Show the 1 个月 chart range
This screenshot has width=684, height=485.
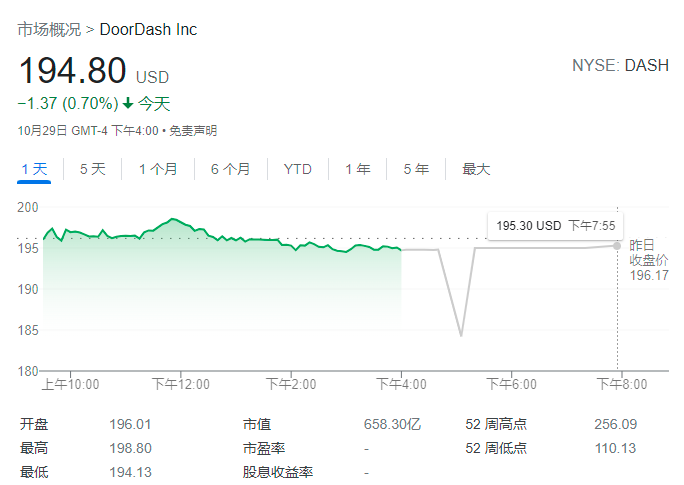tap(158, 169)
